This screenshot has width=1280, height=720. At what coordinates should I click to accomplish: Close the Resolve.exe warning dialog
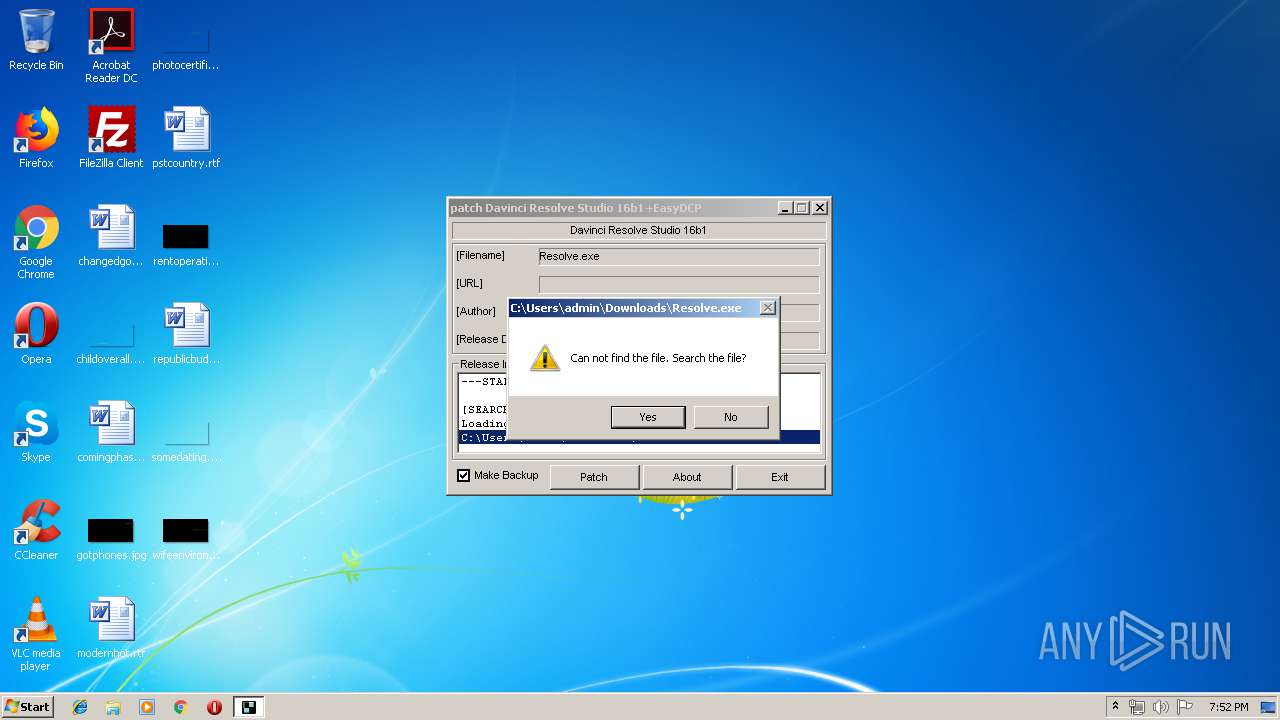pyautogui.click(x=768, y=308)
